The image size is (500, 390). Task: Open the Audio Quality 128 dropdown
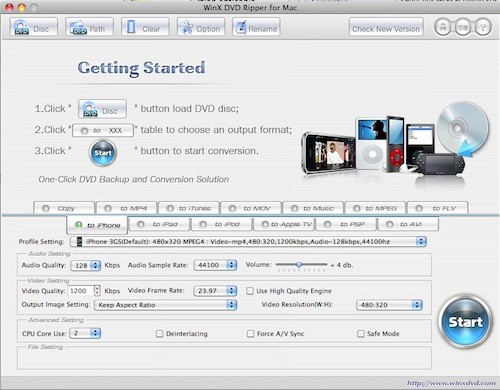click(x=86, y=265)
